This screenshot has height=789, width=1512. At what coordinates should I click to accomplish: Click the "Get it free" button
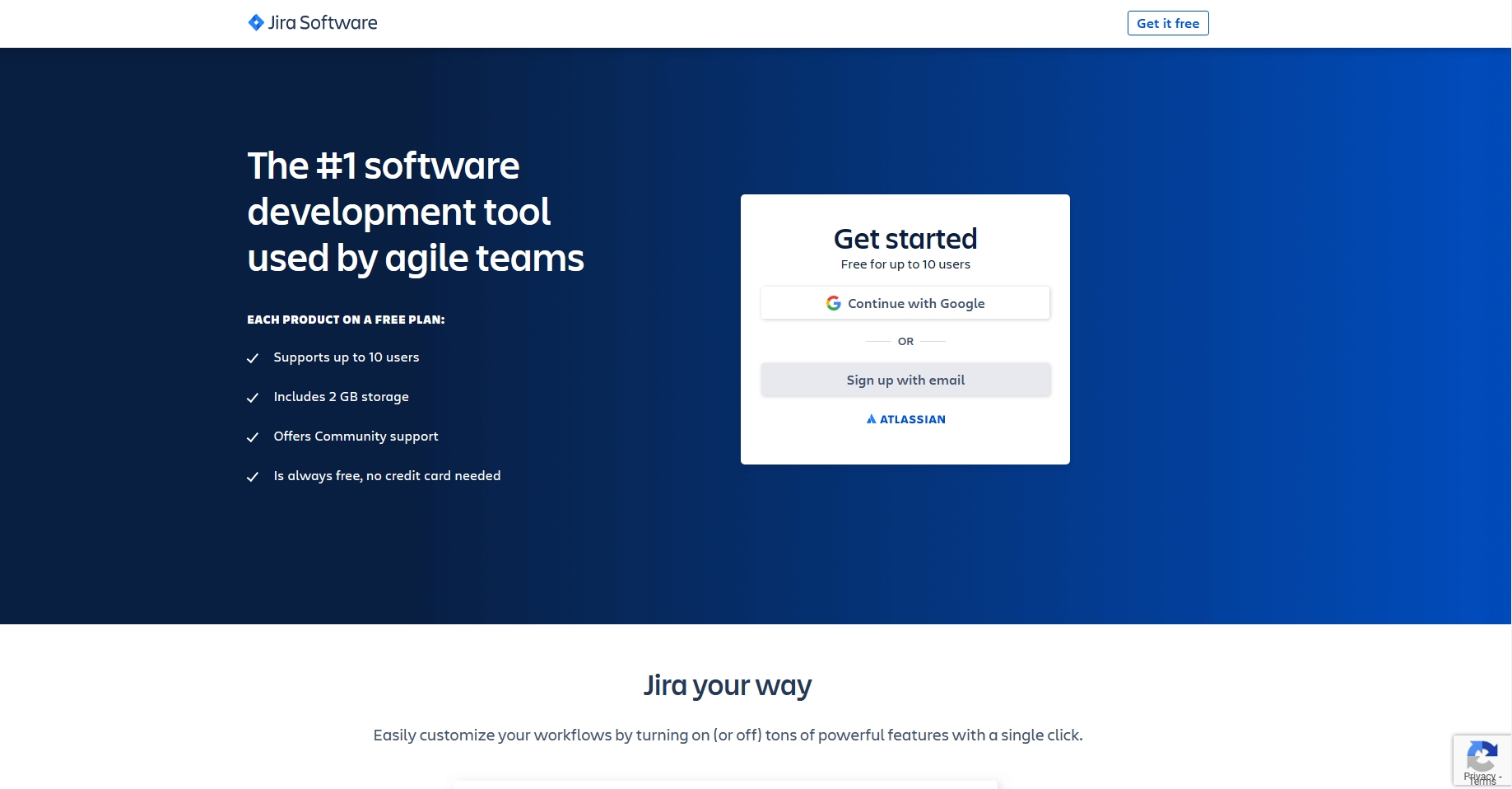(x=1168, y=23)
